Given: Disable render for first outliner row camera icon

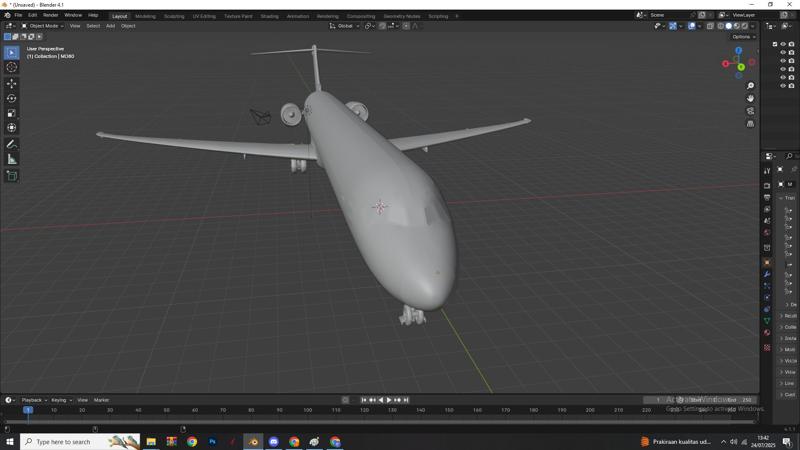Looking at the screenshot, I should coord(791,44).
